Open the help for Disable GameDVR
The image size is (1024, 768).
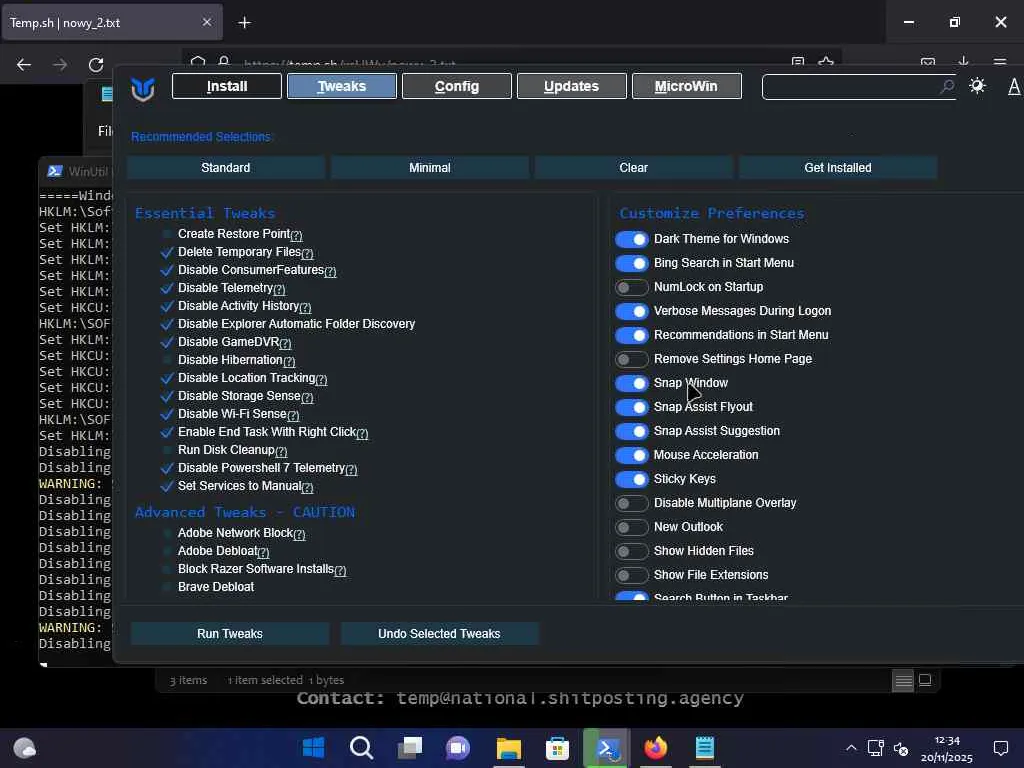point(285,344)
